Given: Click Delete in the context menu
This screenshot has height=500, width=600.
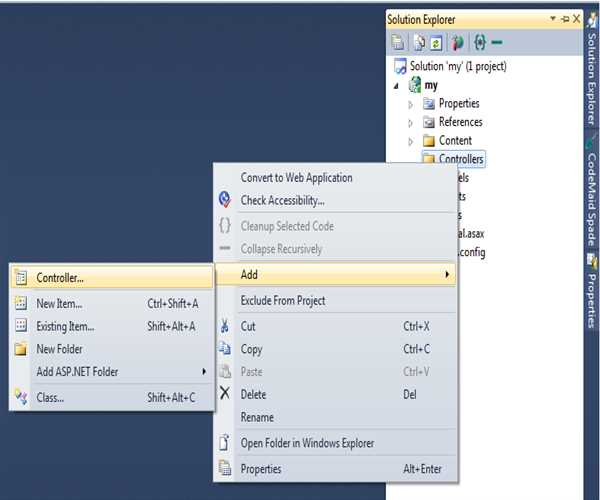Looking at the screenshot, I should [253, 394].
